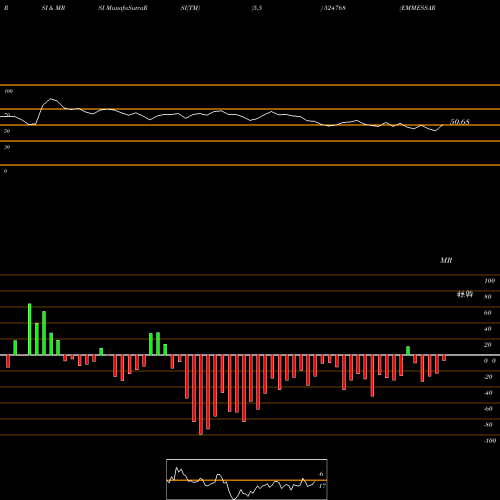500x500 pixels.
Task: Click the '(5,5' parameter text
Action: [x=257, y=8]
